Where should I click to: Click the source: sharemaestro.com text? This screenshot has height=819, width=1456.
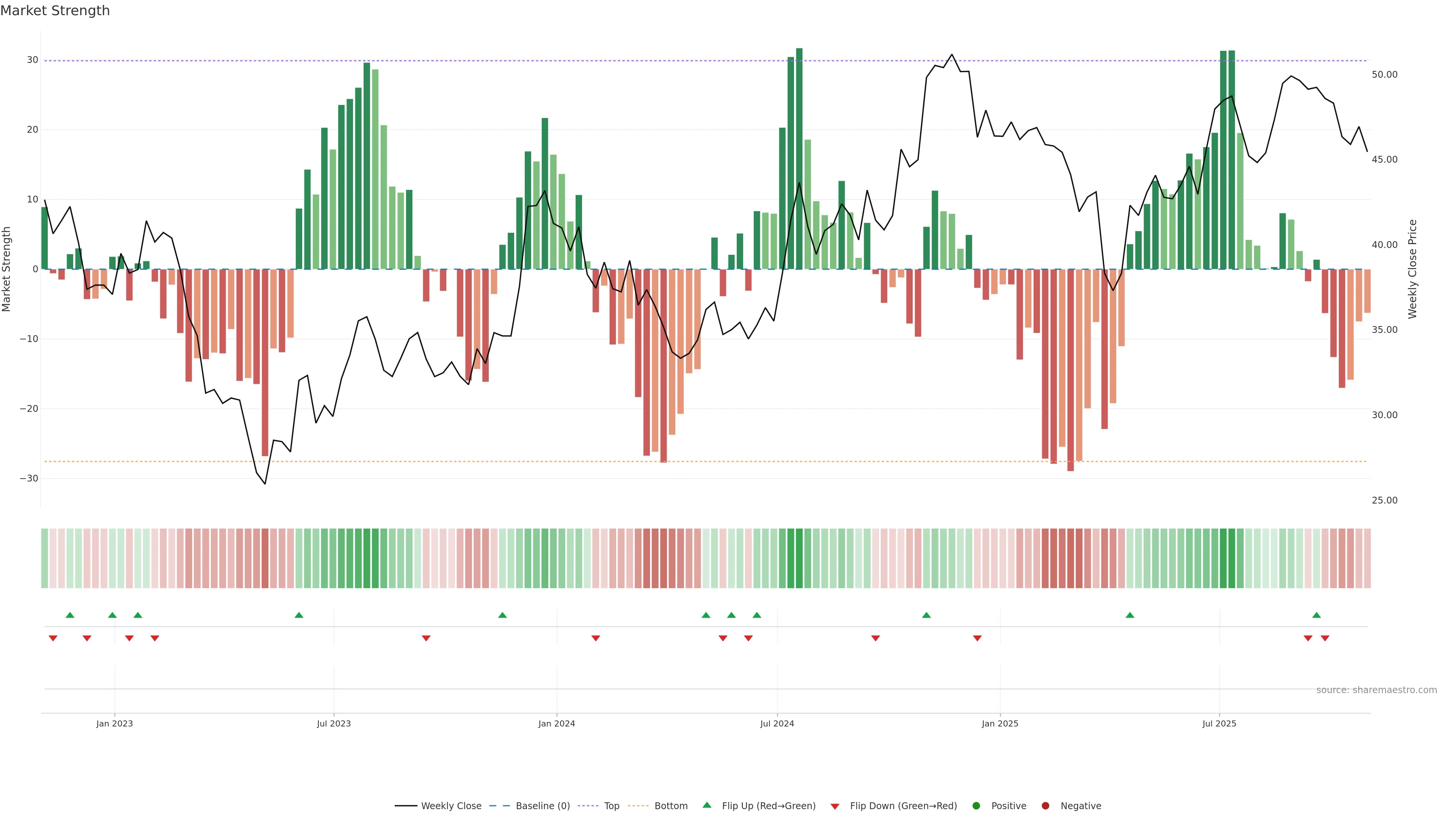(x=1376, y=690)
